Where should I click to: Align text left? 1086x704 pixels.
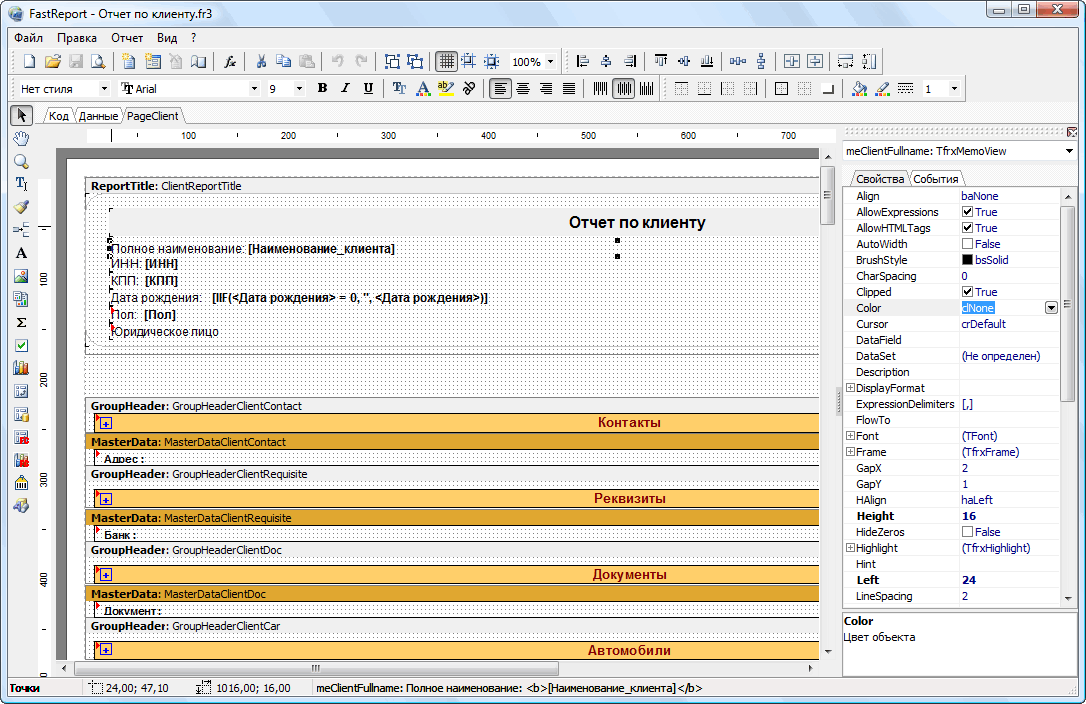click(x=499, y=88)
